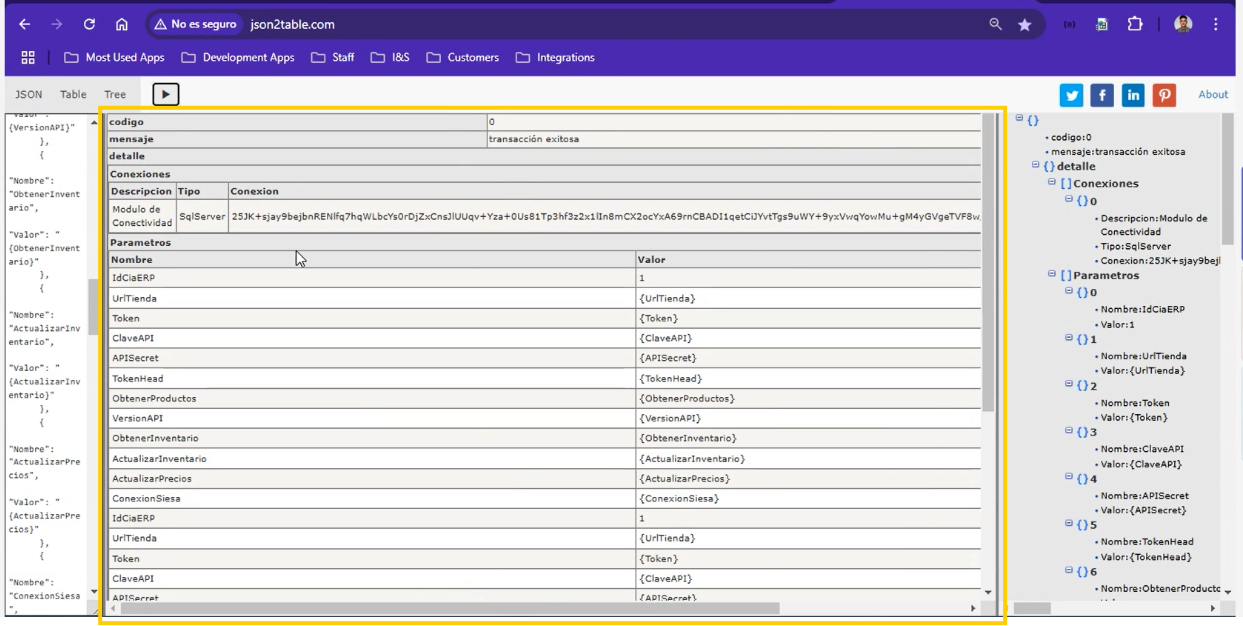Switch to the Tree tab
The width and height of the screenshot is (1243, 626).
(x=115, y=94)
